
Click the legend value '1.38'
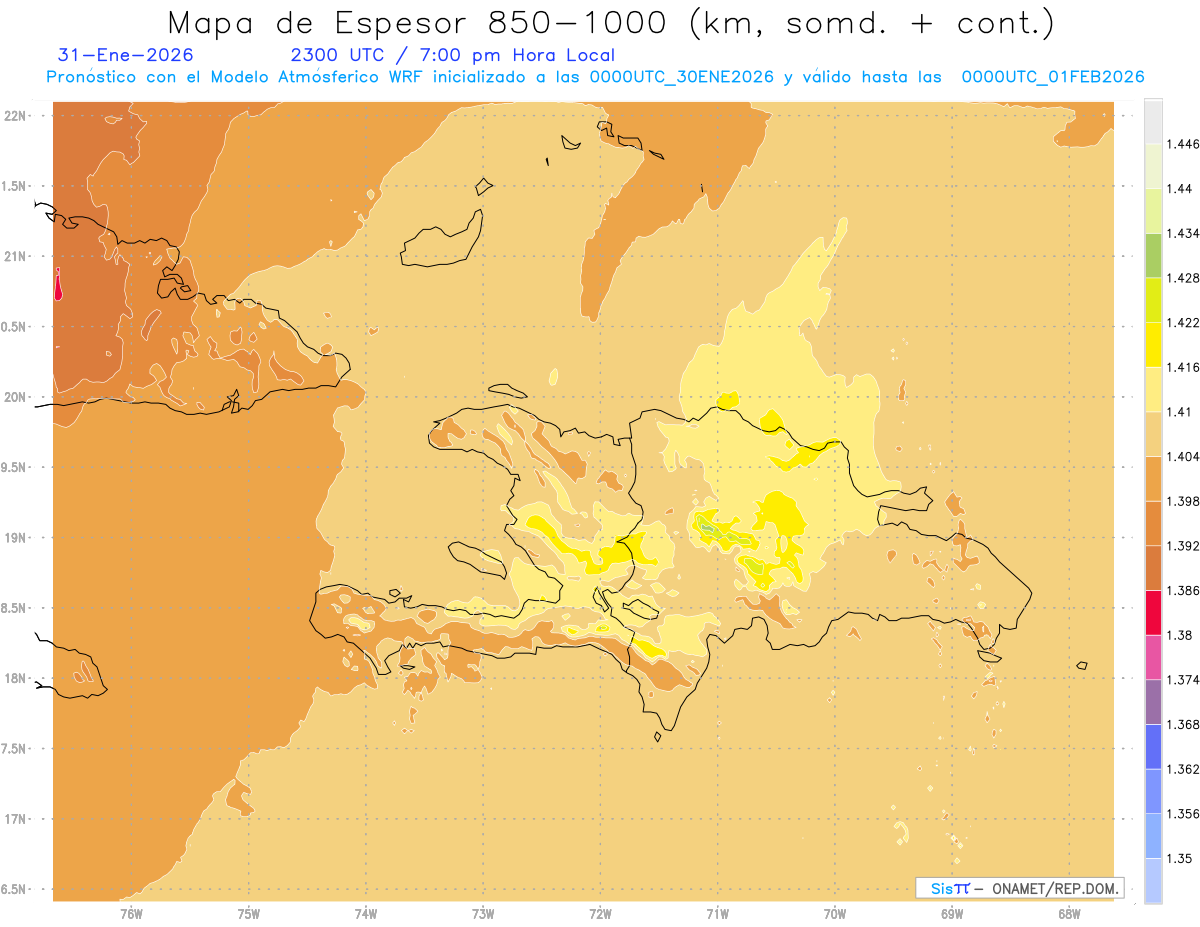point(1181,635)
